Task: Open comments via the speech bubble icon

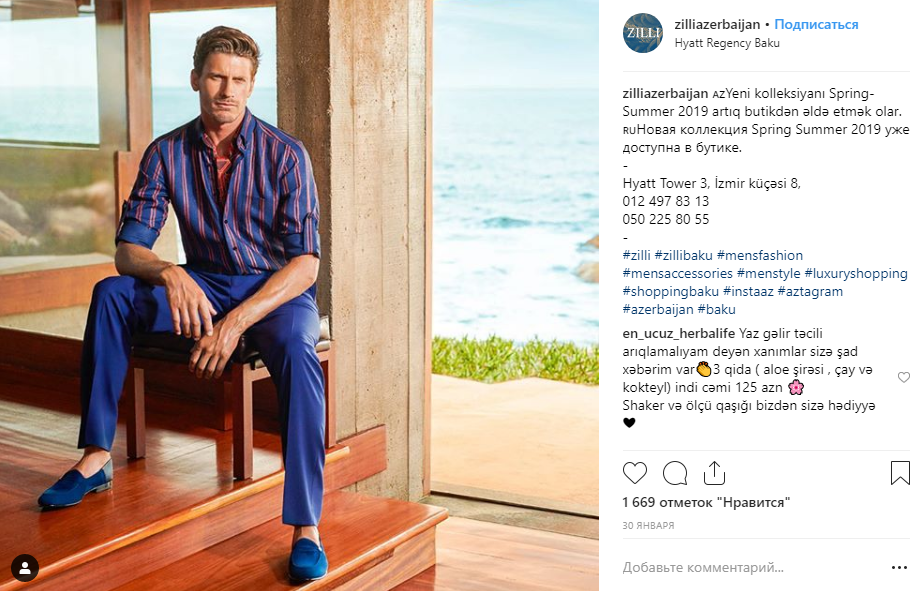Action: 675,473
